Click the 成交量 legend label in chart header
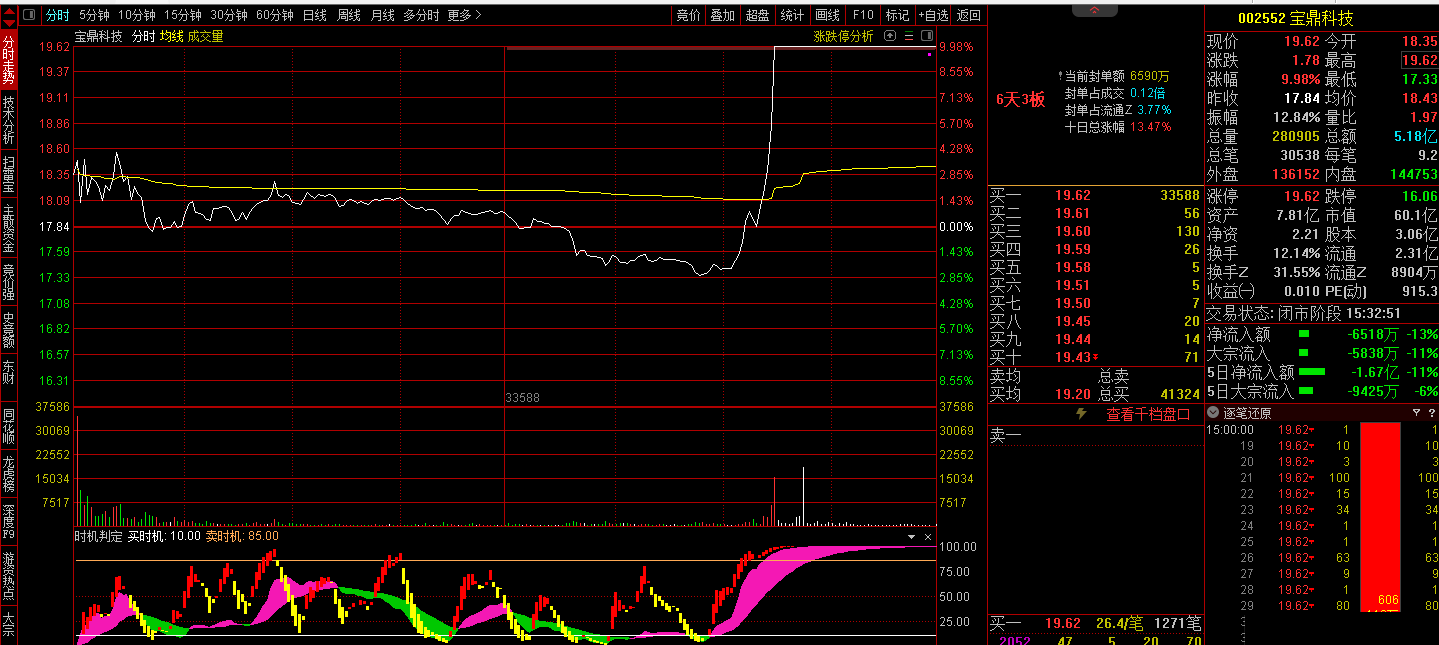The image size is (1439, 645). (205, 36)
